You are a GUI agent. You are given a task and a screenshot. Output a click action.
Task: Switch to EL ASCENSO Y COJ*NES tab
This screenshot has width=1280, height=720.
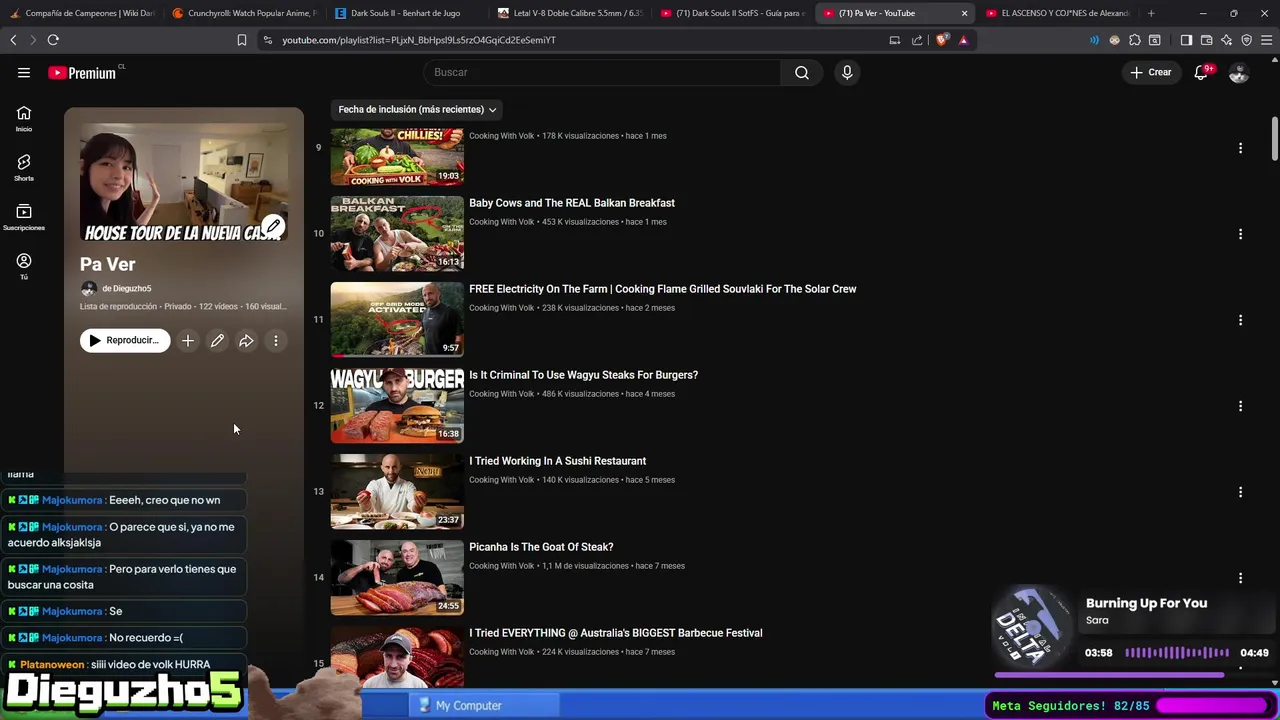pyautogui.click(x=1057, y=13)
